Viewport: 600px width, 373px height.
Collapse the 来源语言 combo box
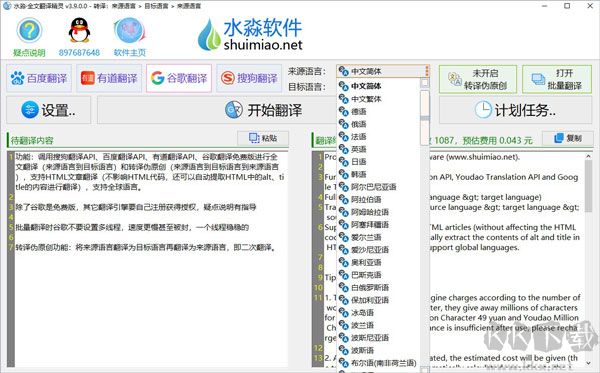(383, 71)
